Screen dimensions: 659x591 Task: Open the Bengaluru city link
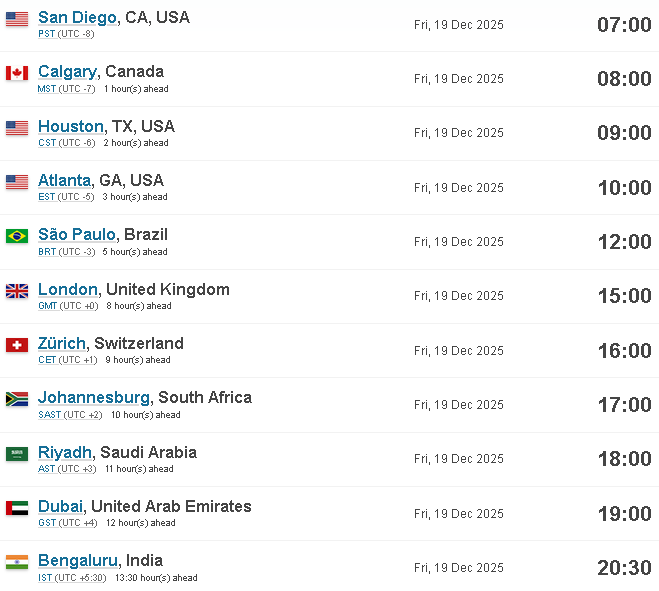click(x=78, y=561)
